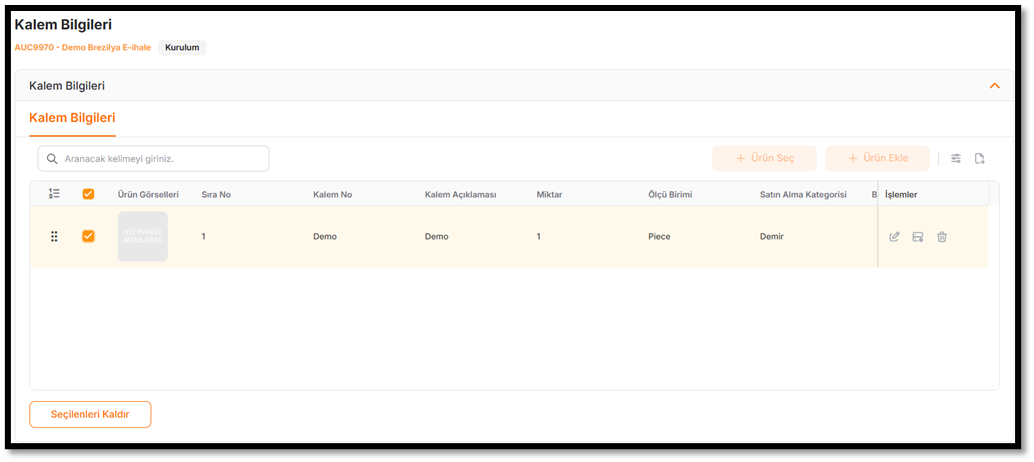Open the AUC9970 - Demo Brezilya E-ihale link
Image resolution: width=1034 pixels, height=462 pixels.
[x=82, y=47]
